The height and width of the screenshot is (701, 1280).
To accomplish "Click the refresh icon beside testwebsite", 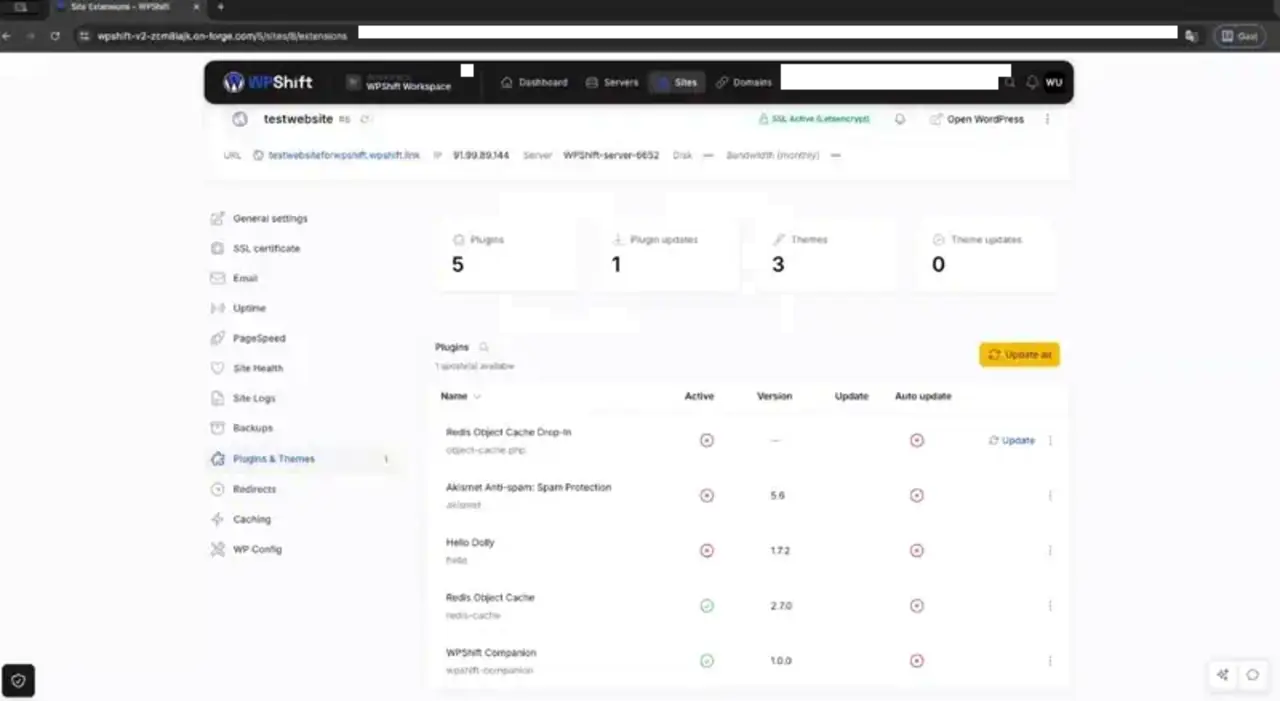I will pos(365,119).
